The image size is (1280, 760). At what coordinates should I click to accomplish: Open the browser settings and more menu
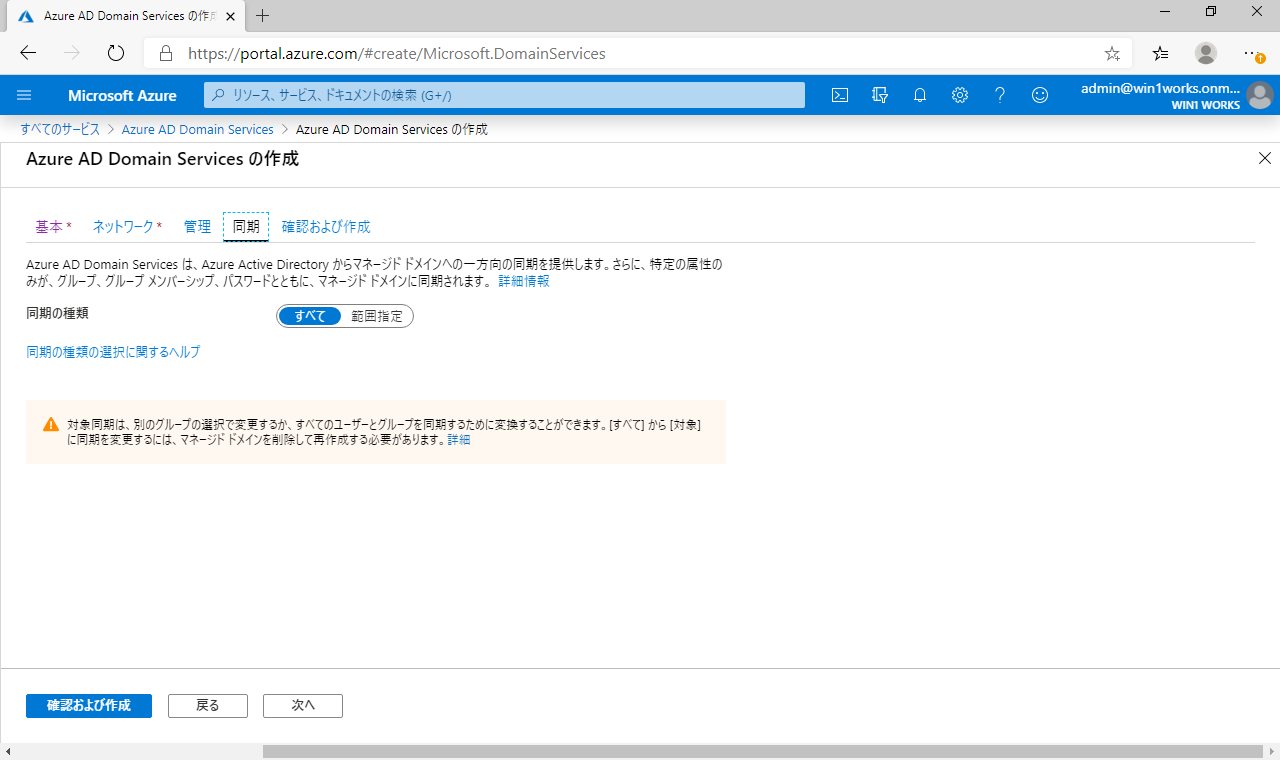pyautogui.click(x=1253, y=53)
